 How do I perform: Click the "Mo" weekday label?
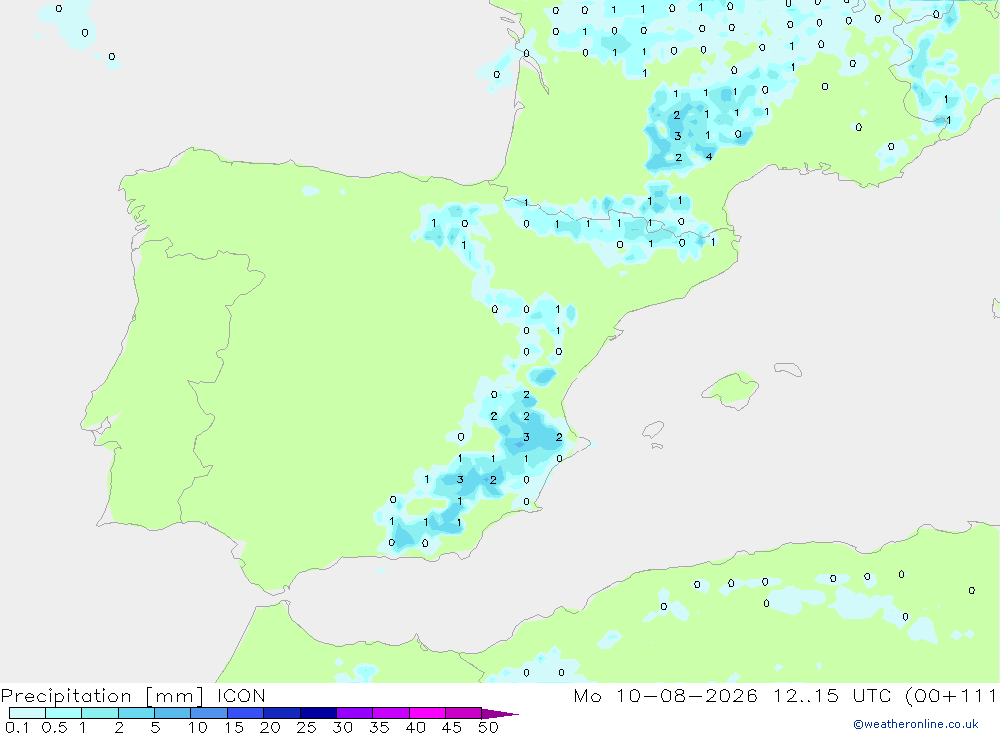click(x=587, y=695)
